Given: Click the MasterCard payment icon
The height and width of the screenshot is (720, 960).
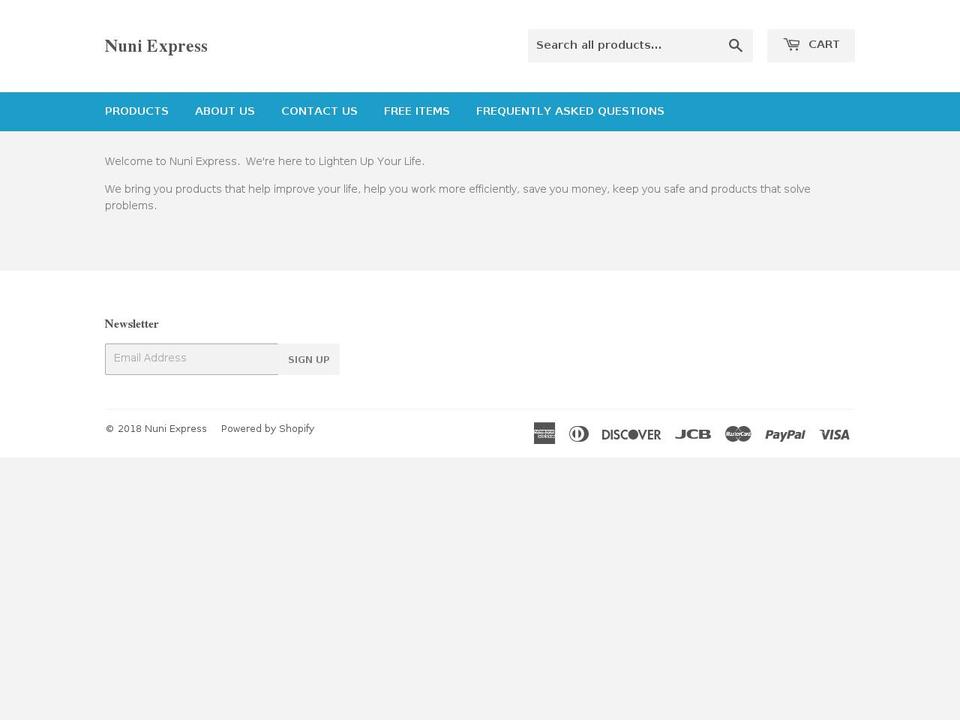Looking at the screenshot, I should coord(738,434).
